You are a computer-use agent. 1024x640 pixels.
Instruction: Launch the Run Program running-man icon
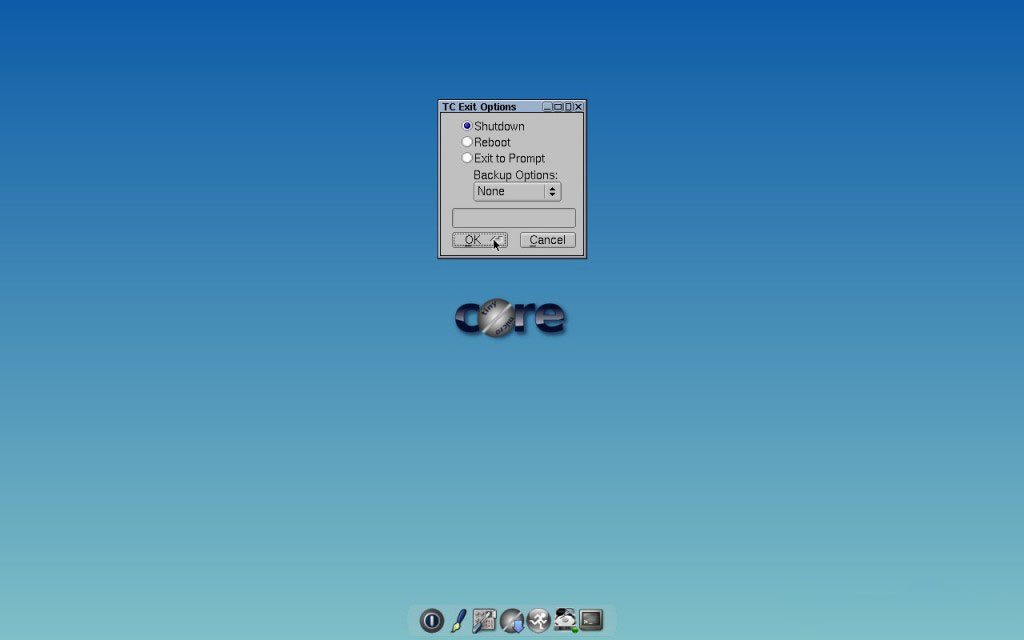click(539, 620)
